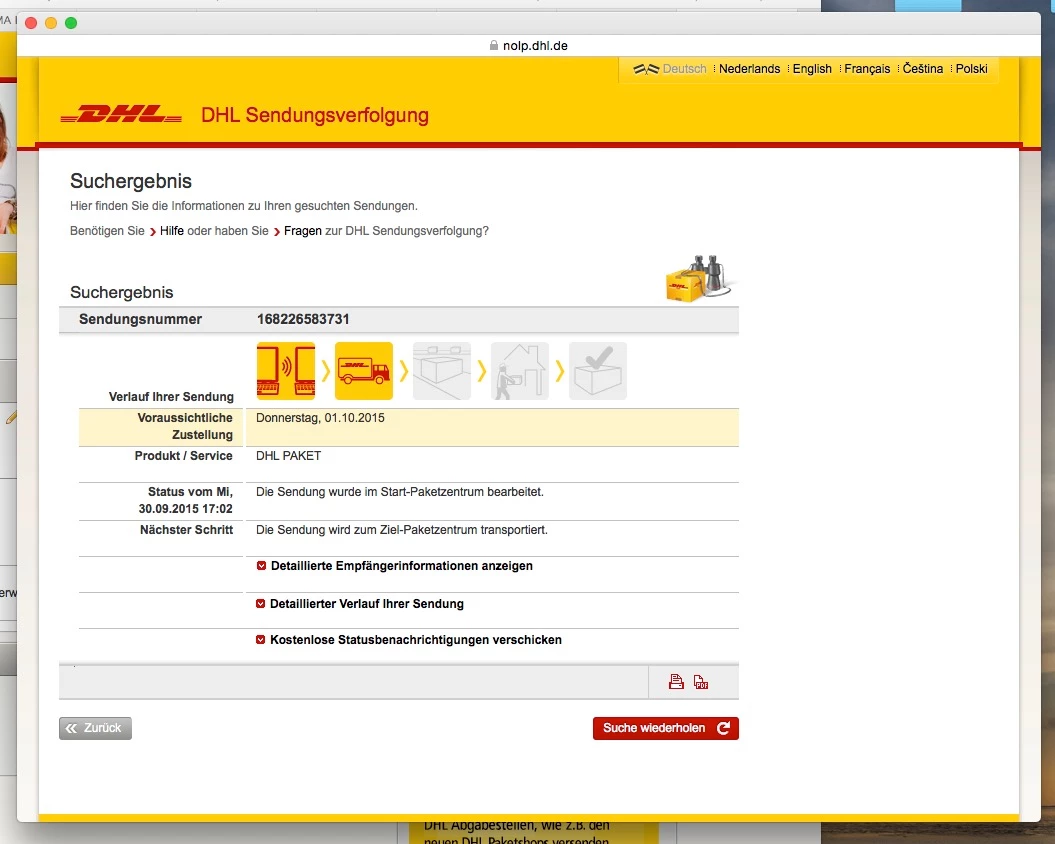This screenshot has height=844, width=1055.
Task: Click the yellow window minimize button
Action: (50, 23)
